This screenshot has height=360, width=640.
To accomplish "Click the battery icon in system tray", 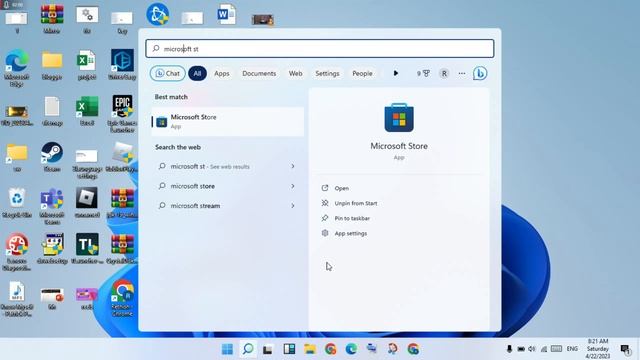I will coord(521,349).
